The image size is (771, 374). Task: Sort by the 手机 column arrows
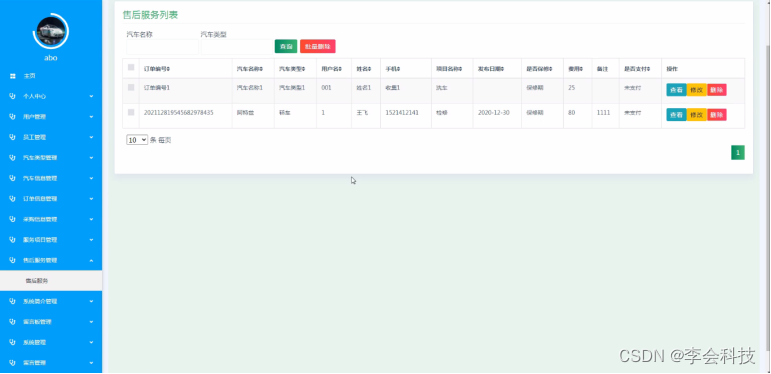pyautogui.click(x=399, y=69)
